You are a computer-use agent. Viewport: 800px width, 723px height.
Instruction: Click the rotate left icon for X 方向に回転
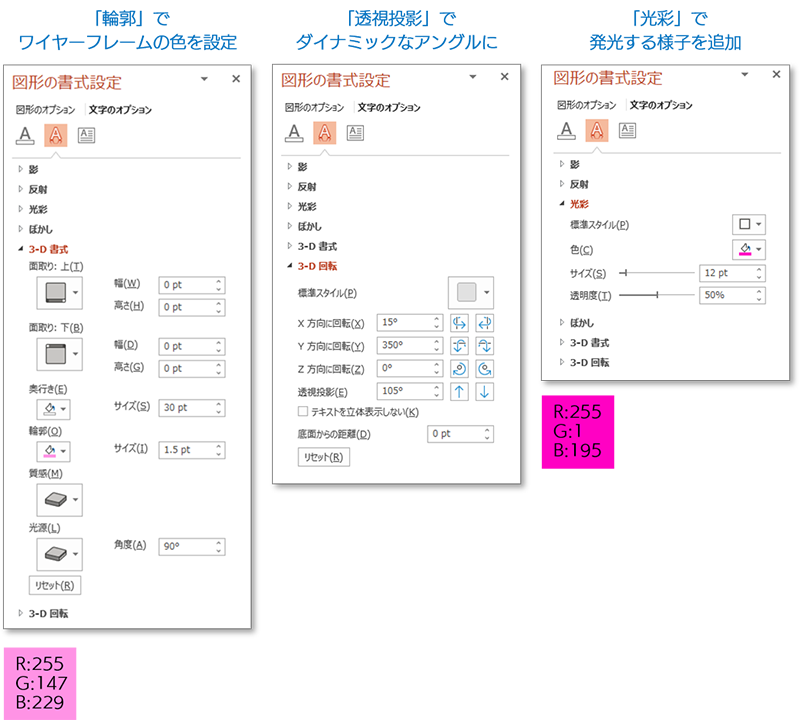(461, 323)
